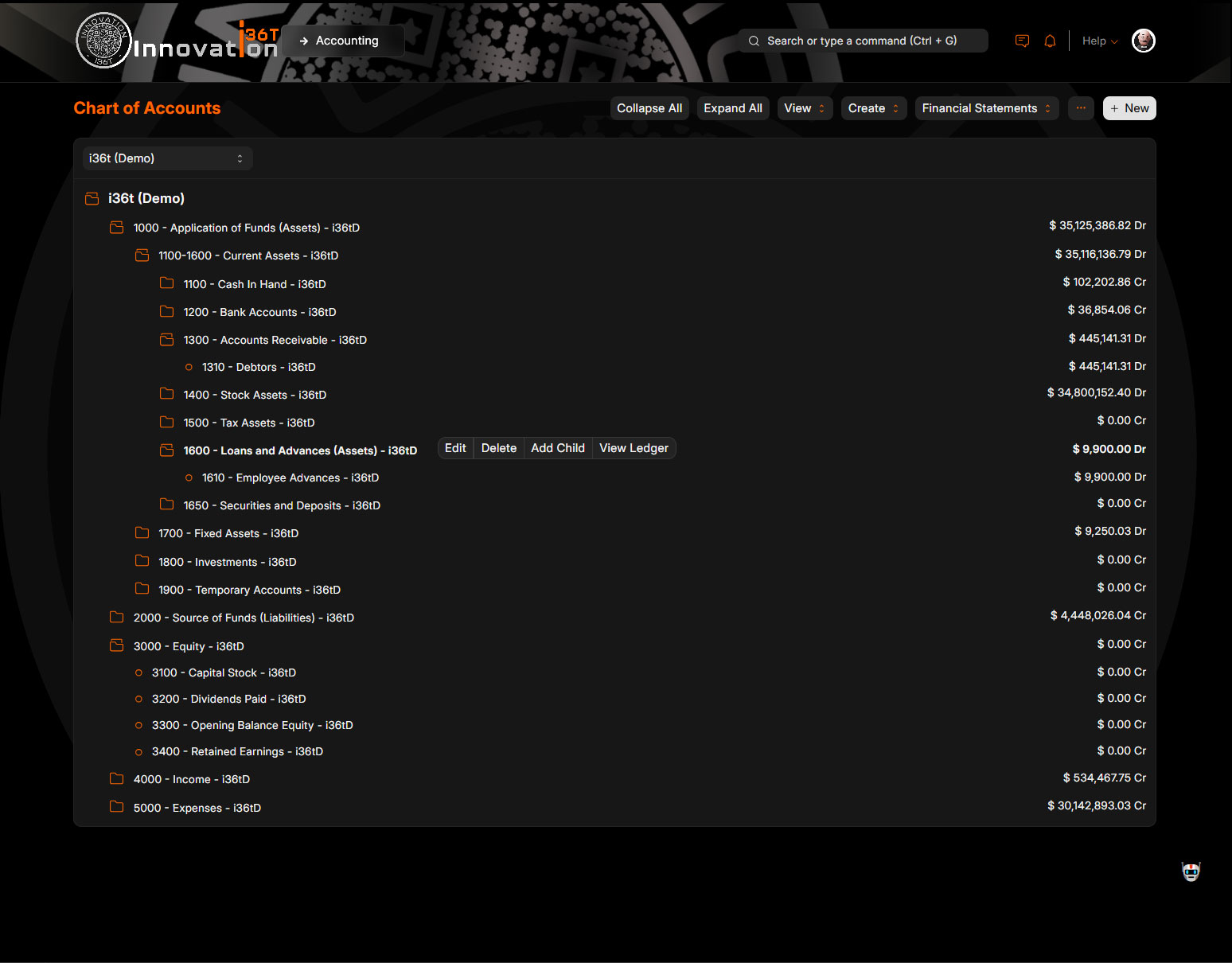Open the chat message icon in header
The height and width of the screenshot is (963, 1232).
tap(1022, 41)
